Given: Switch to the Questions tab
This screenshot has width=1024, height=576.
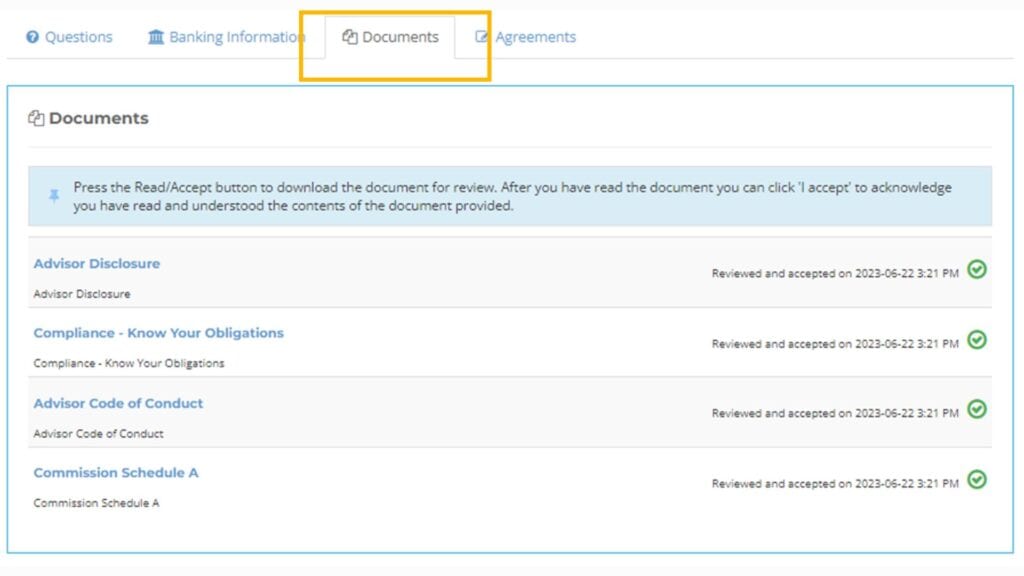Looking at the screenshot, I should [x=78, y=37].
